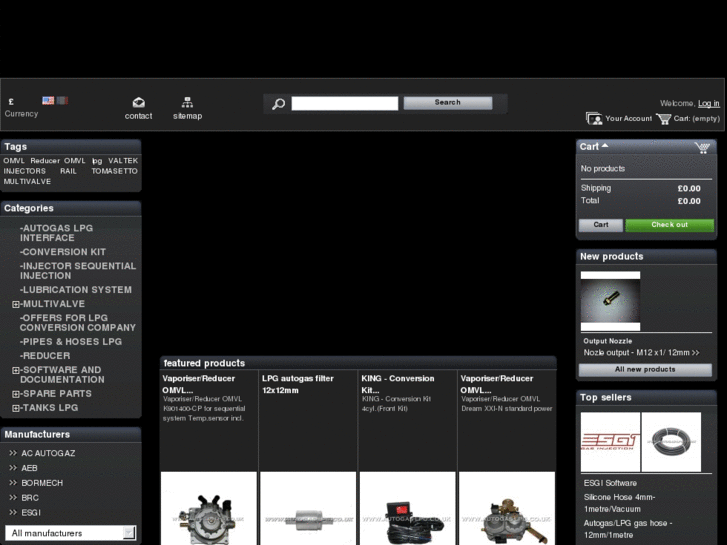Collapse the Cart panel arrow

(x=604, y=146)
